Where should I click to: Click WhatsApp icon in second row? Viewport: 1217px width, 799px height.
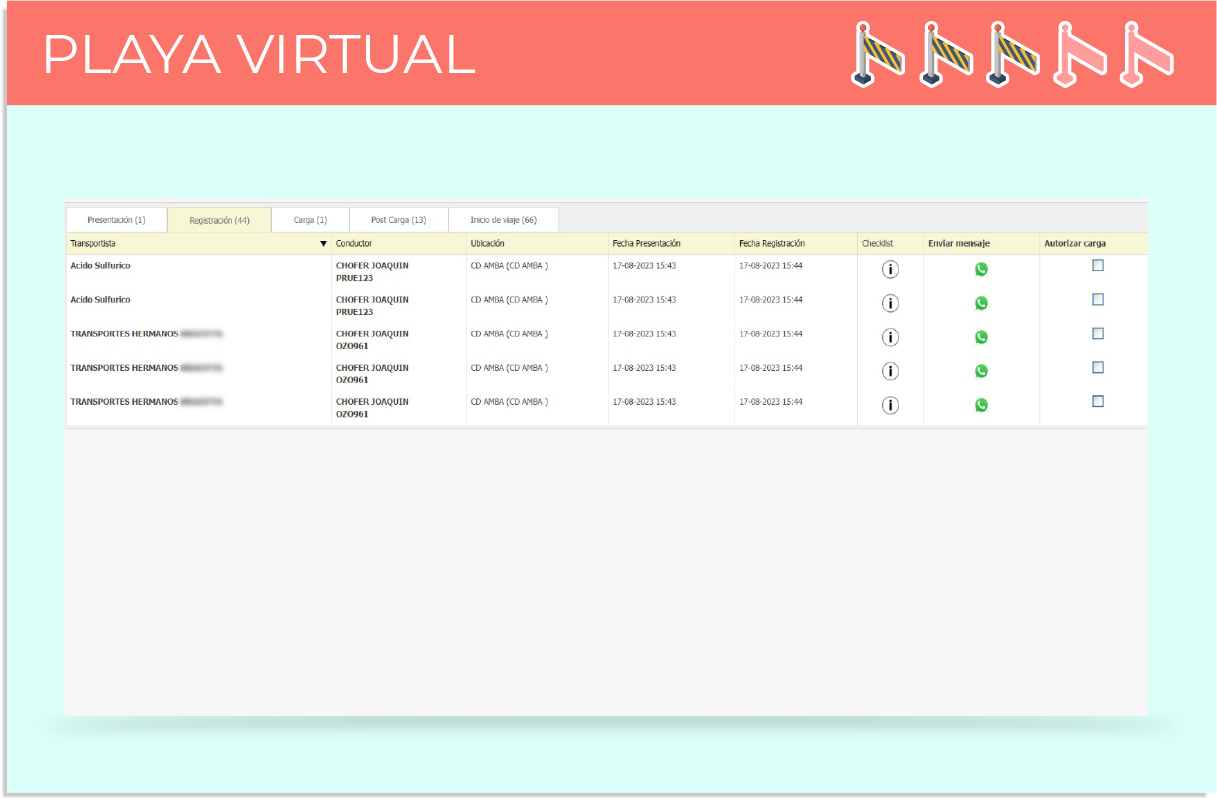pos(981,303)
